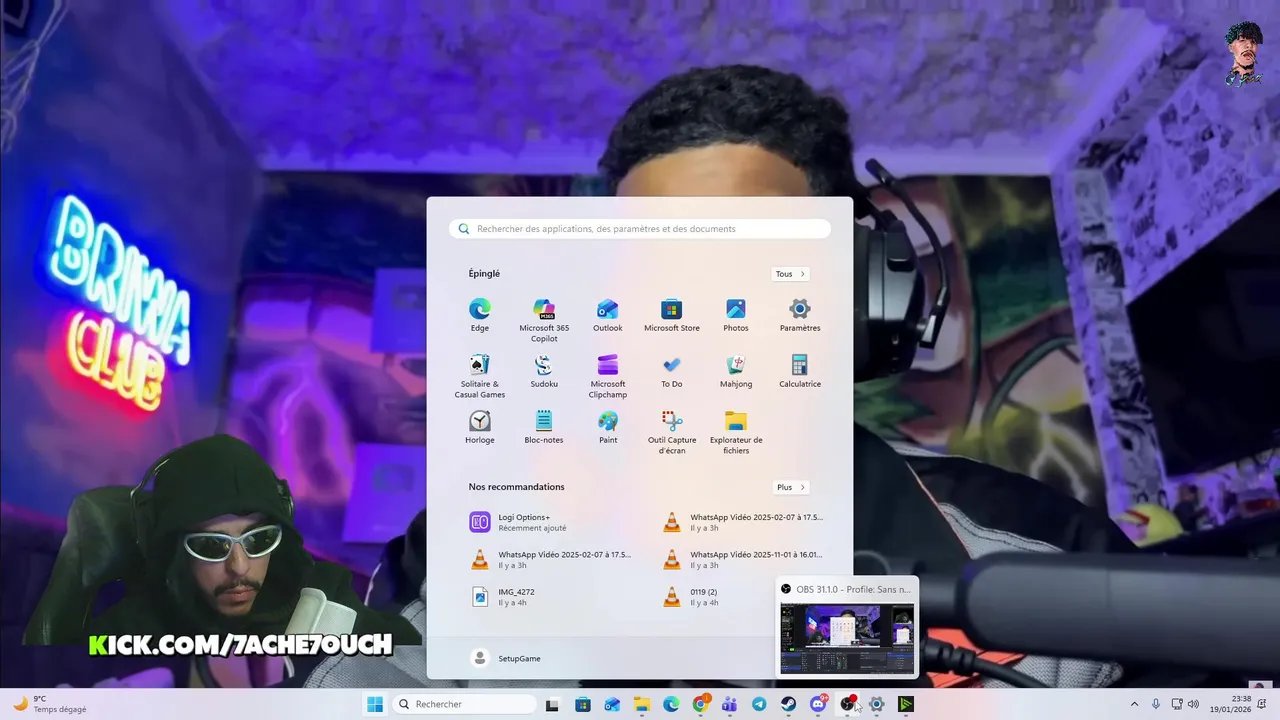Open Bloc-notes
The width and height of the screenshot is (1280, 720).
pos(544,427)
